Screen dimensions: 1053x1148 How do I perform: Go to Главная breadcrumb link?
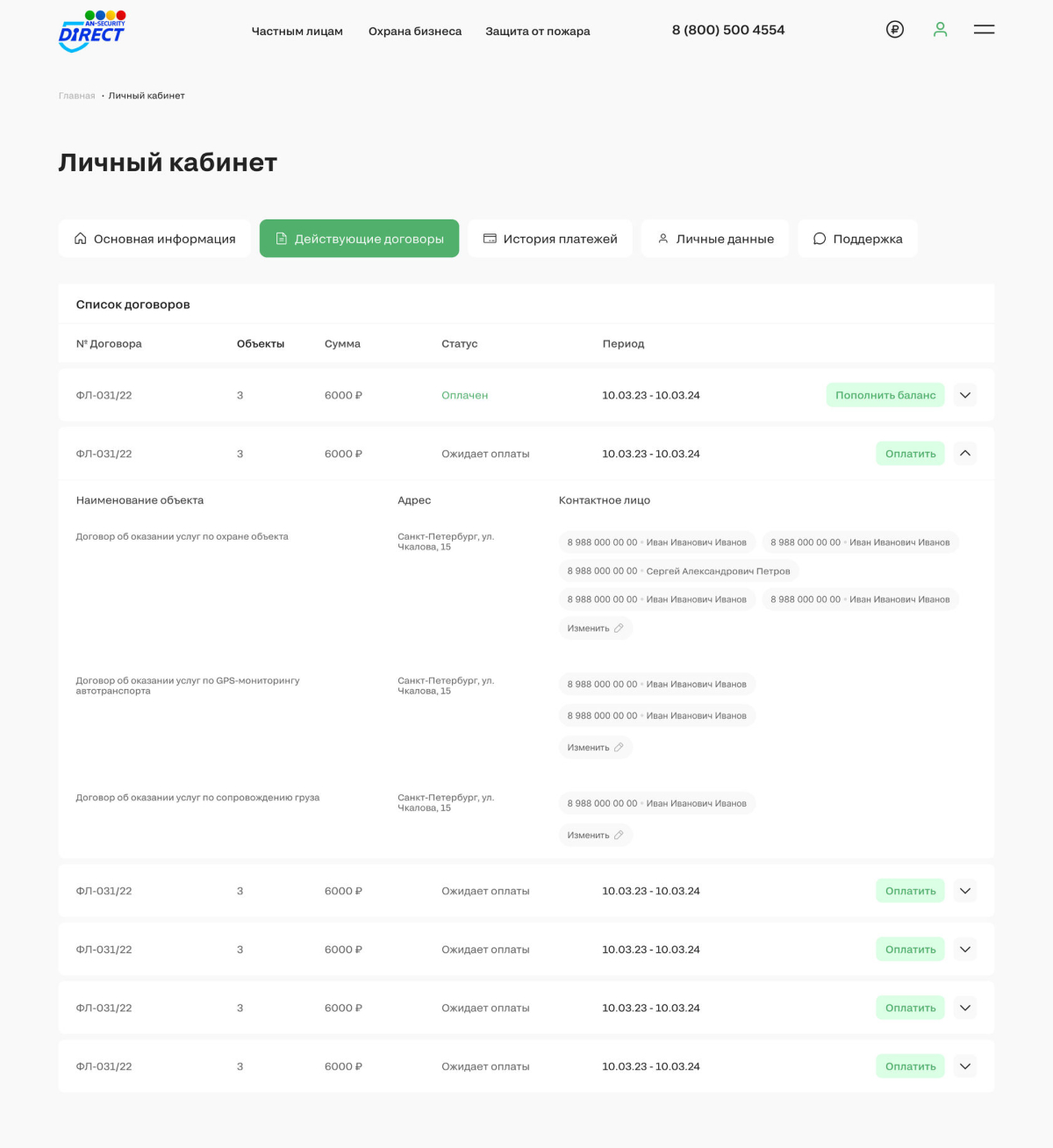pyautogui.click(x=77, y=96)
